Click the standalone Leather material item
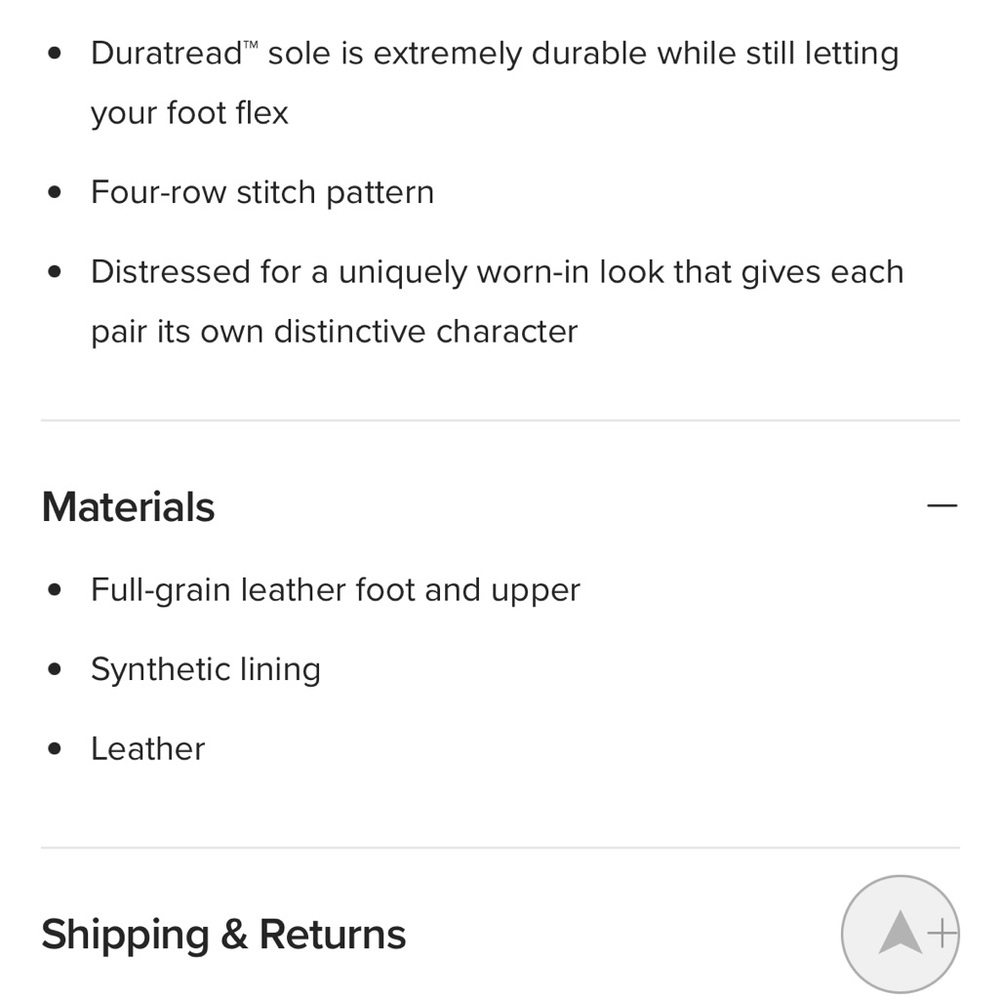The image size is (1000, 1000). [x=148, y=749]
